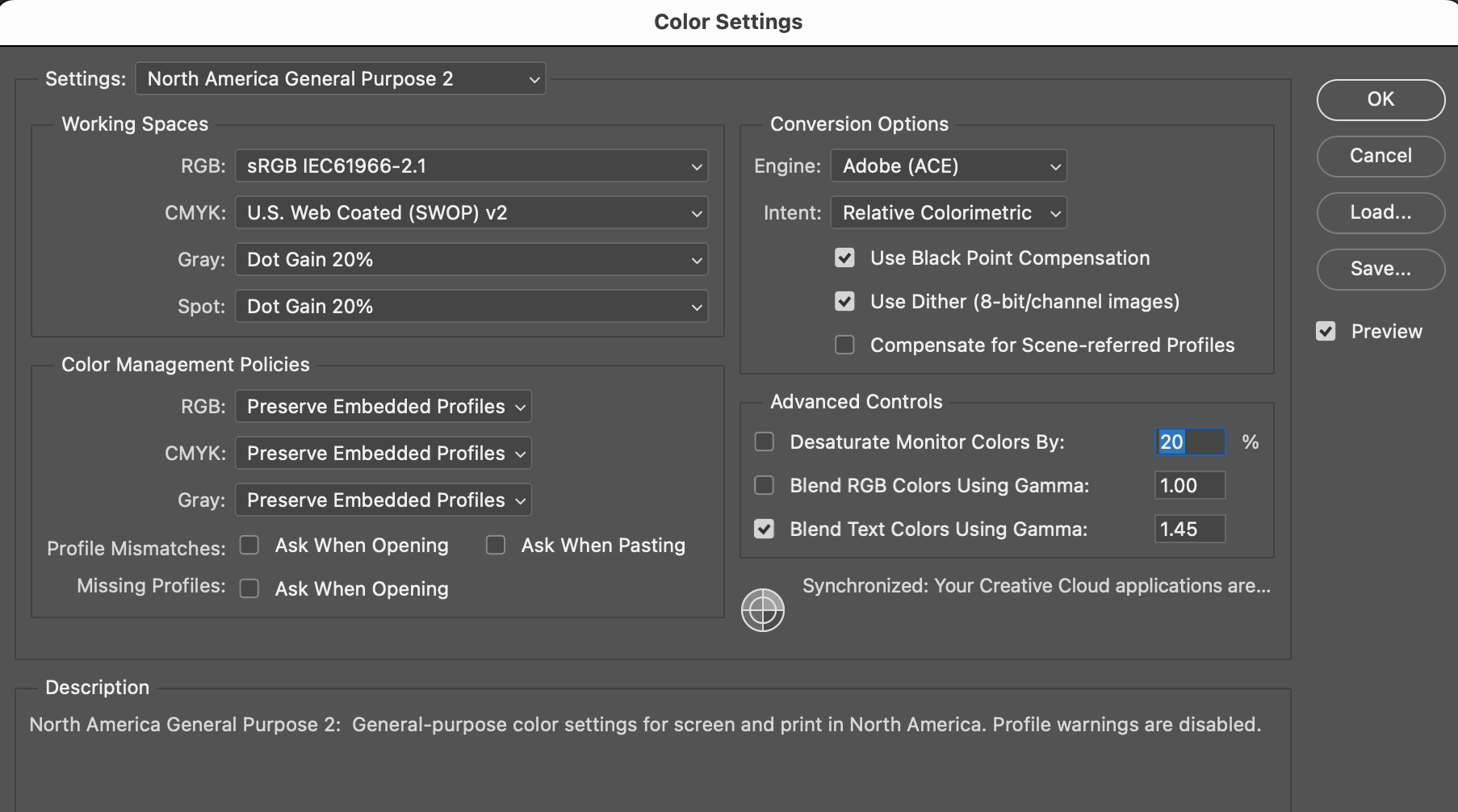The height and width of the screenshot is (812, 1458).
Task: Open the conversion Engine dropdown
Action: pos(948,165)
